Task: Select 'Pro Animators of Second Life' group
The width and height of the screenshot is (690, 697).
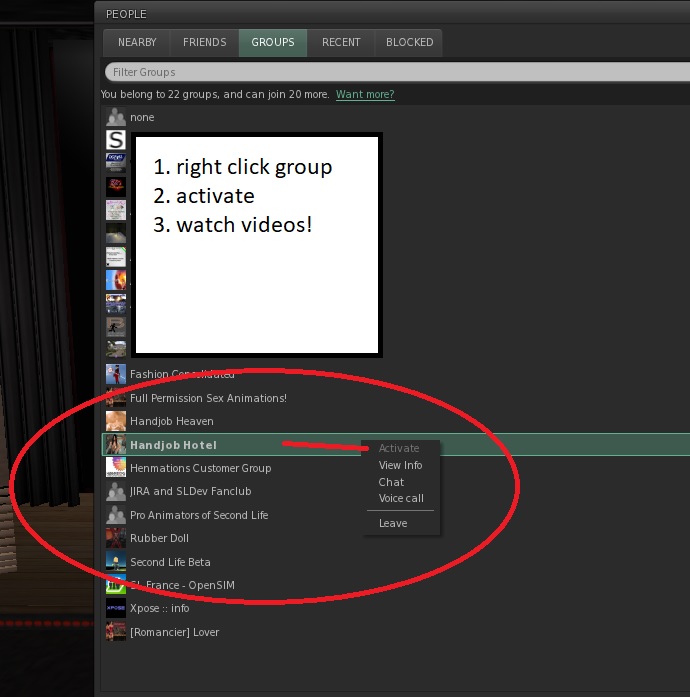Action: pyautogui.click(x=199, y=515)
